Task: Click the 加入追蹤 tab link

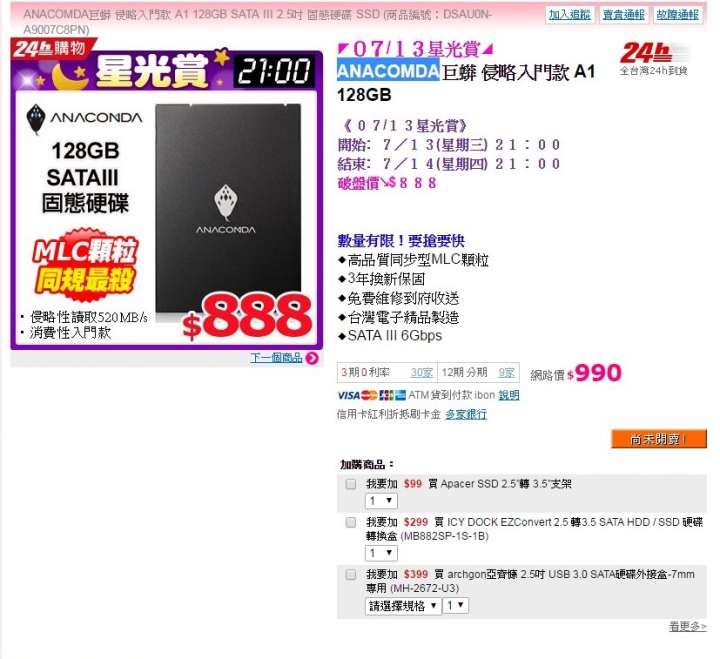Action: [x=569, y=15]
